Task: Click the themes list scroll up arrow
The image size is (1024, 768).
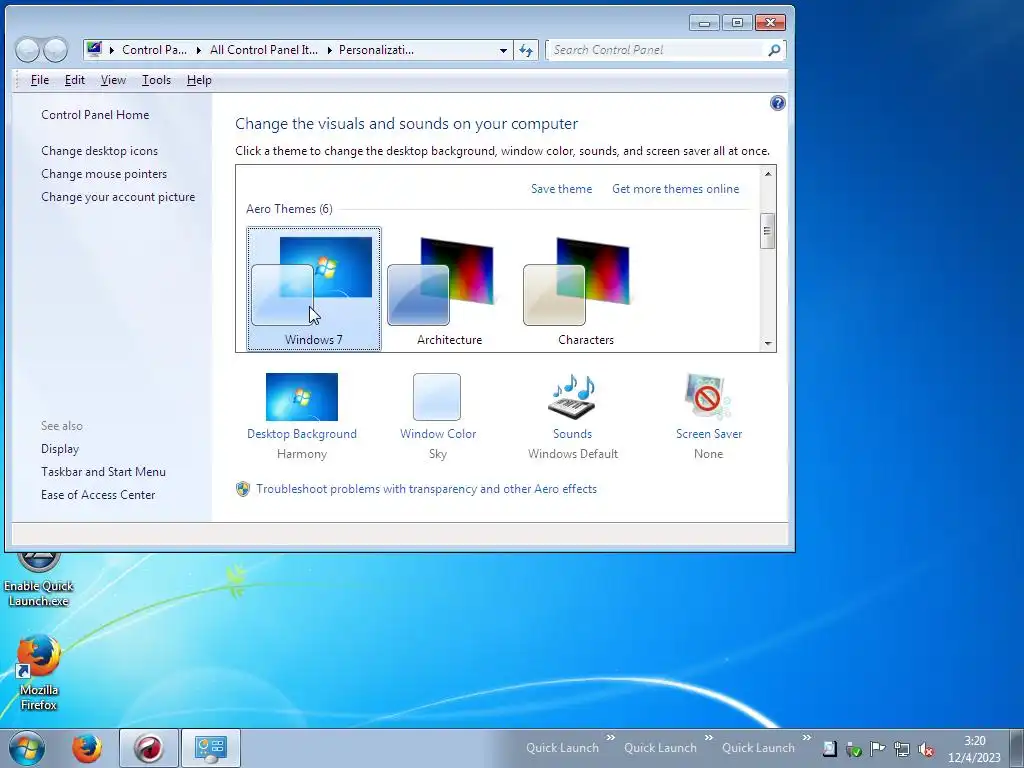Action: (x=768, y=174)
